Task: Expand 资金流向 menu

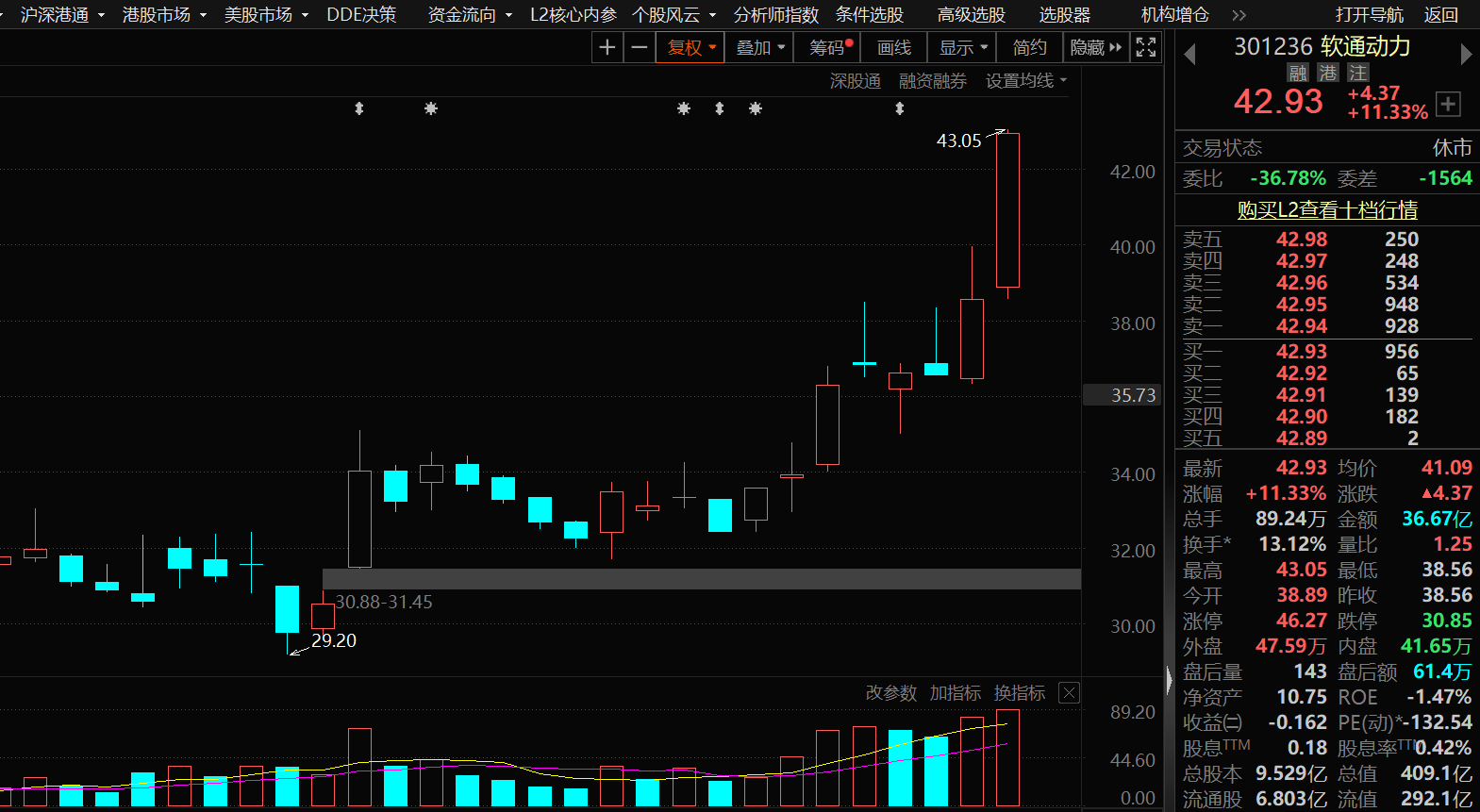Action: pyautogui.click(x=470, y=15)
